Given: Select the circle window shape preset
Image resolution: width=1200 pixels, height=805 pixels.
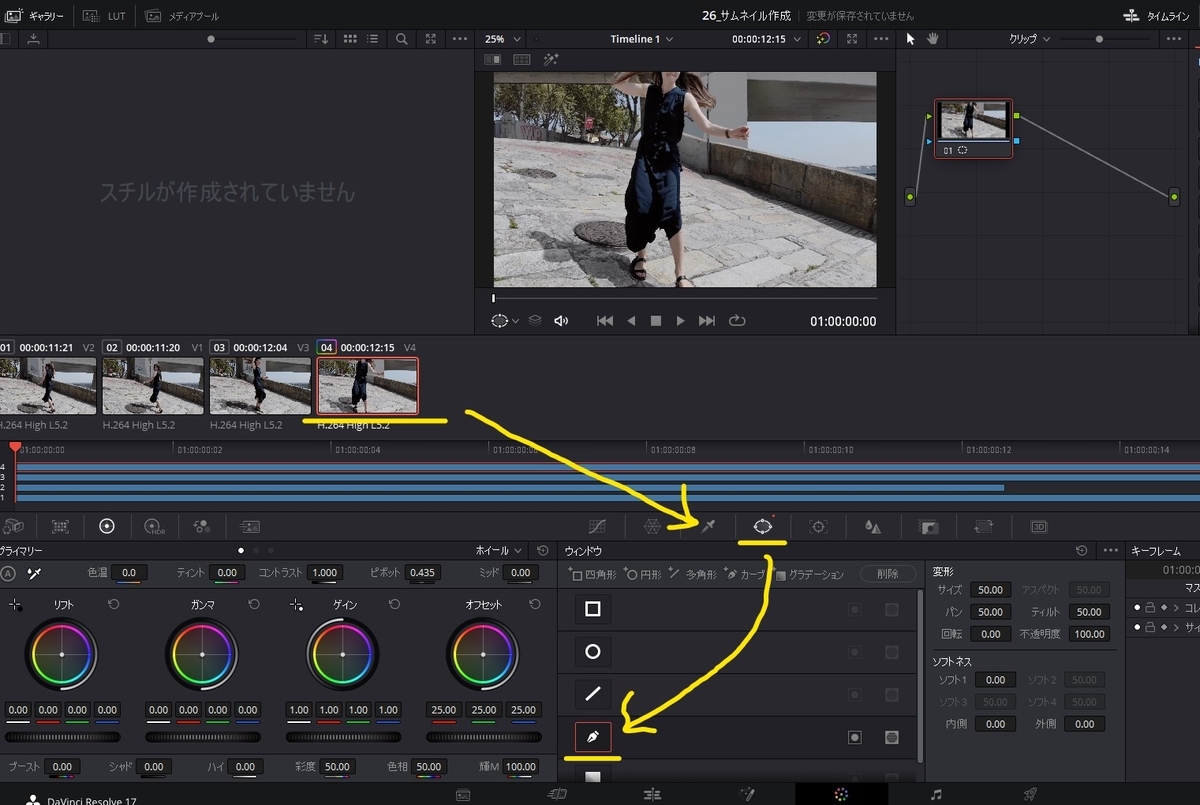Looking at the screenshot, I should [x=592, y=652].
